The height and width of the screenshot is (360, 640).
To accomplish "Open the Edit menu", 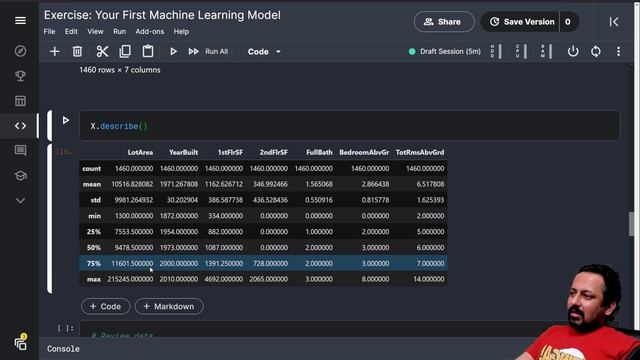I will [71, 31].
